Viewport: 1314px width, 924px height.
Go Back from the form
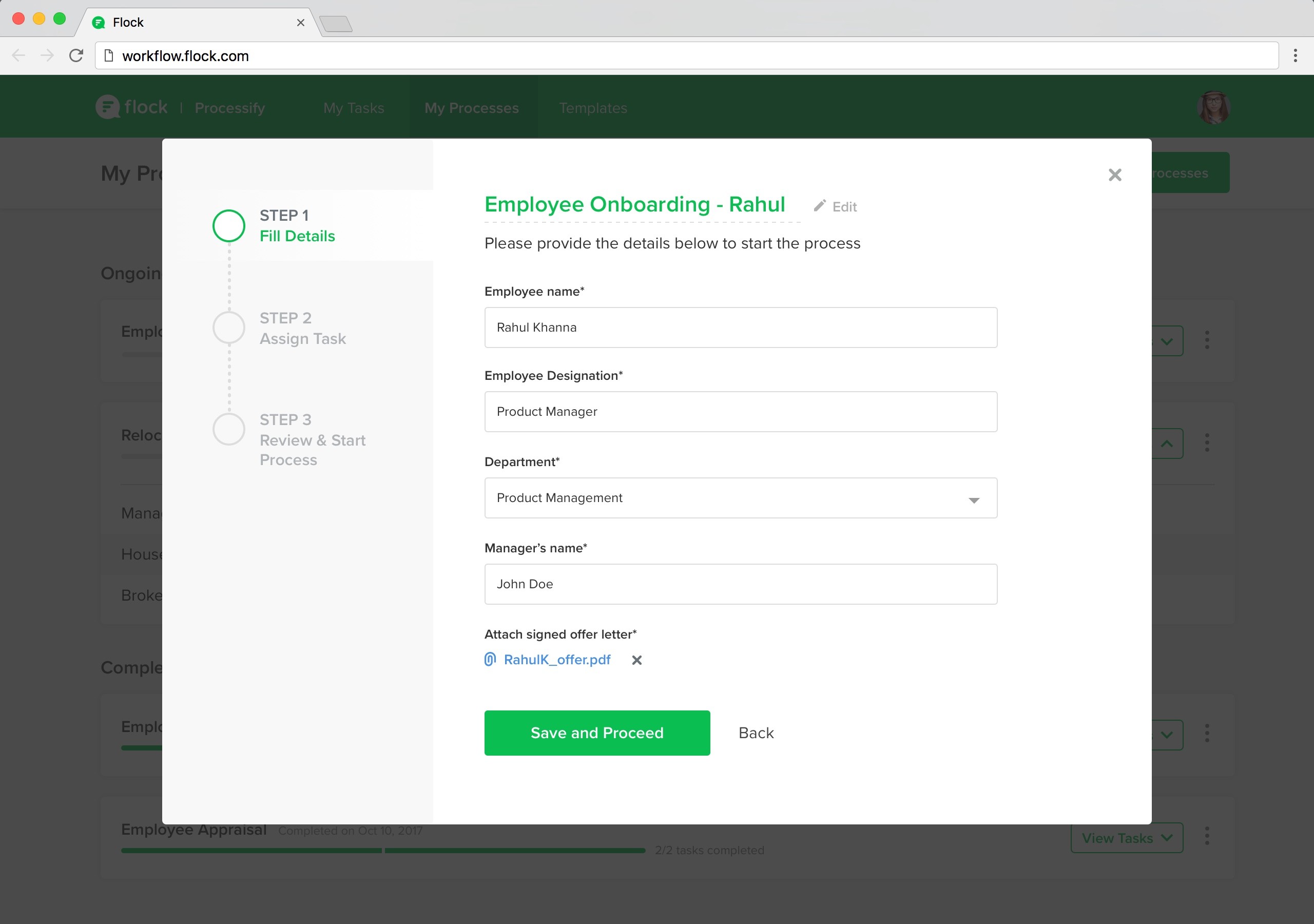click(x=756, y=733)
